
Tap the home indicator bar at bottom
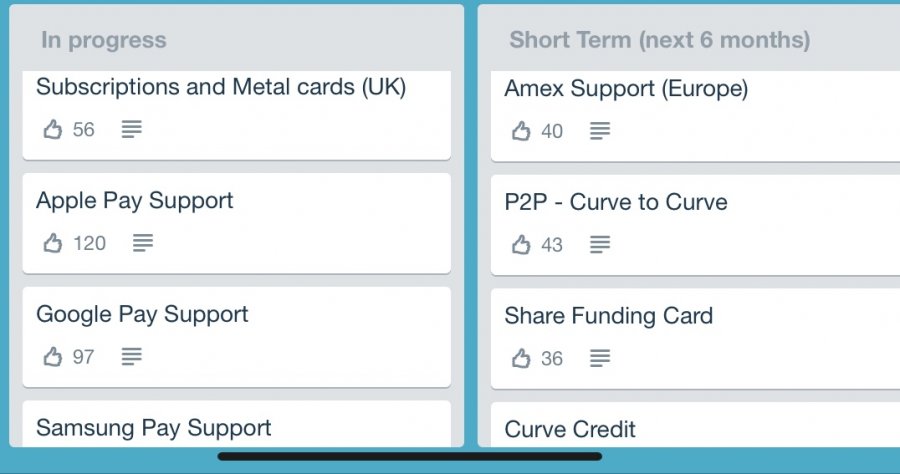(x=410, y=457)
